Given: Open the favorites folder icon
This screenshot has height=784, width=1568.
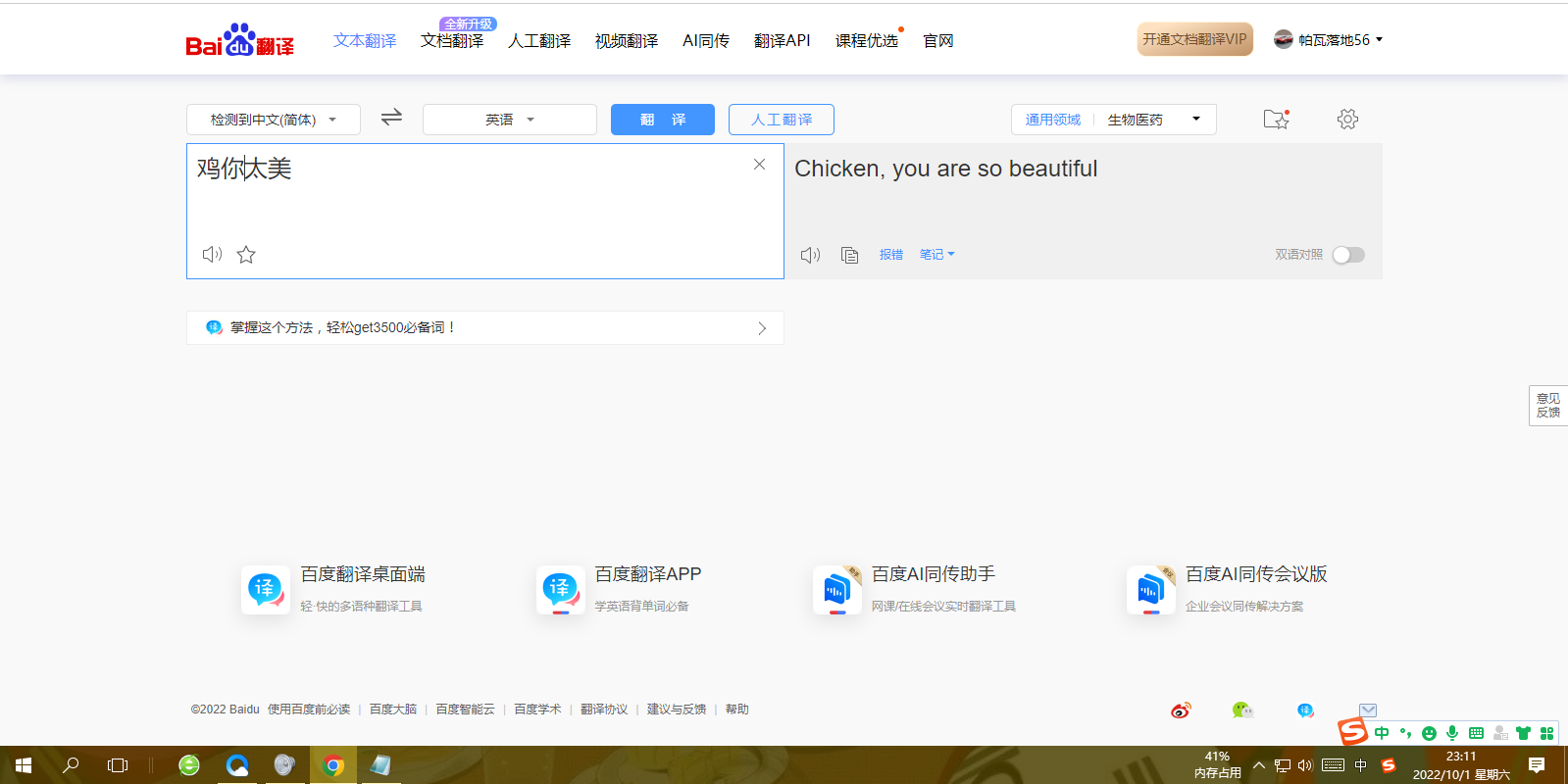Looking at the screenshot, I should point(1276,119).
